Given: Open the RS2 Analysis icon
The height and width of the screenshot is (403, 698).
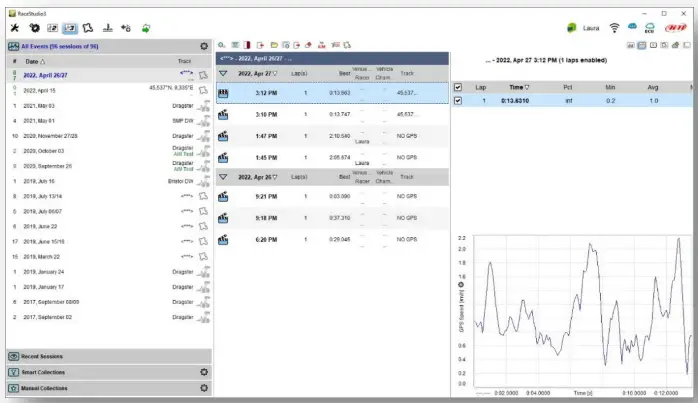Looking at the screenshot, I should (53, 28).
